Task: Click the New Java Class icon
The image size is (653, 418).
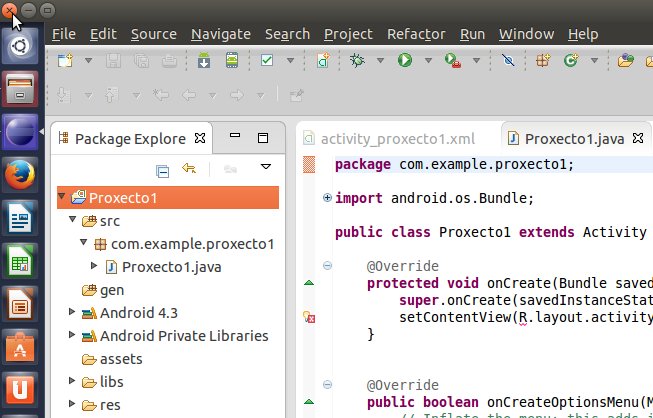Action: pyautogui.click(x=571, y=61)
